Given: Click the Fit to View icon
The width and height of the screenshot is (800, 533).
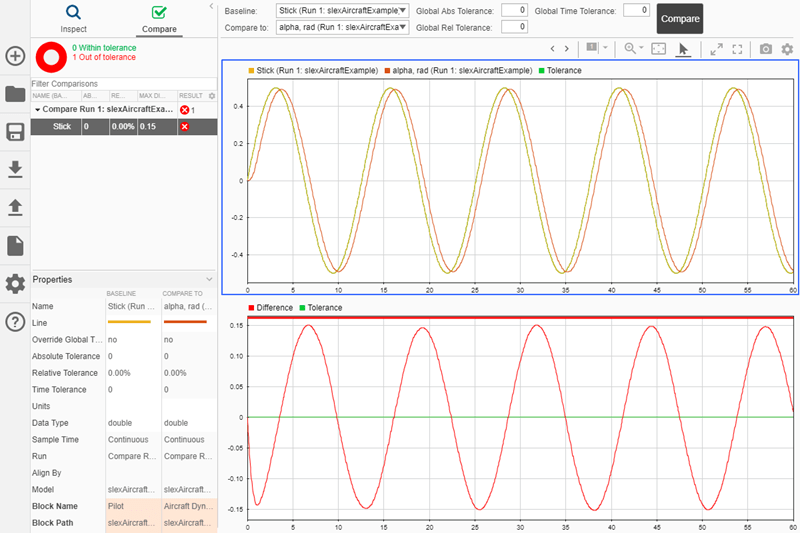Looking at the screenshot, I should point(658,48).
